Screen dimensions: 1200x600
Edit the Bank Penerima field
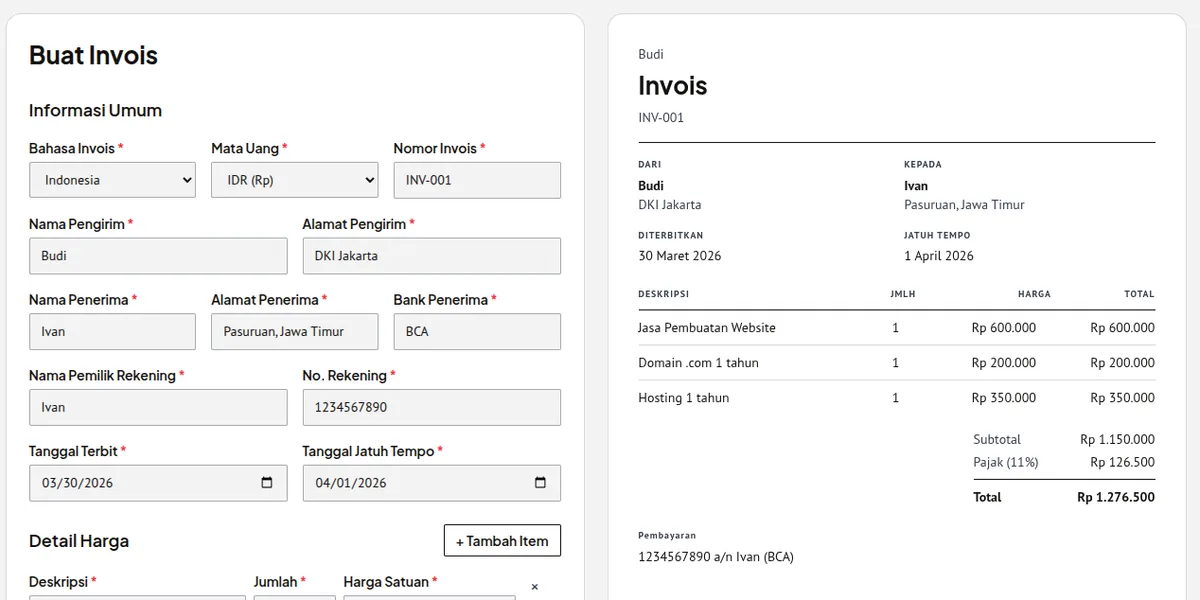476,332
